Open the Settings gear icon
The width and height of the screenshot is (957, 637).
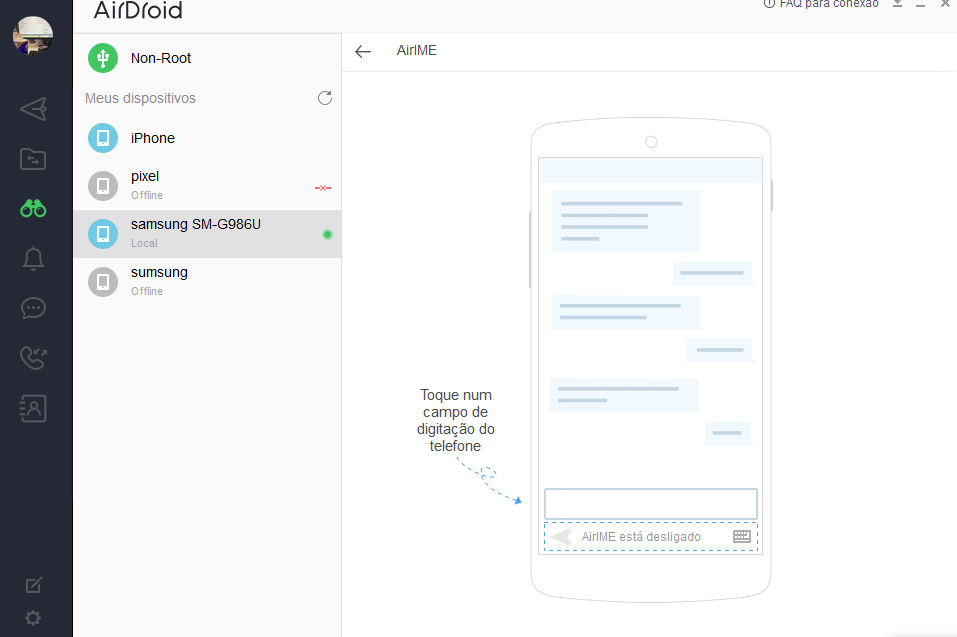(x=33, y=618)
